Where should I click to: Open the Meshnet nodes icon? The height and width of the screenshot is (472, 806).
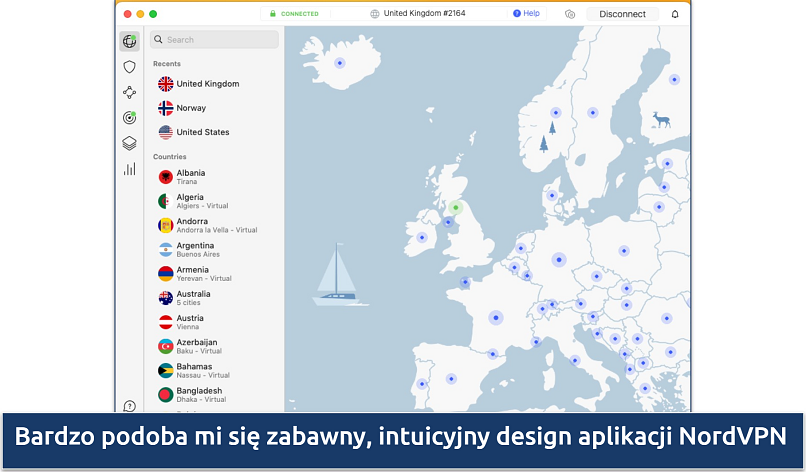[129, 92]
